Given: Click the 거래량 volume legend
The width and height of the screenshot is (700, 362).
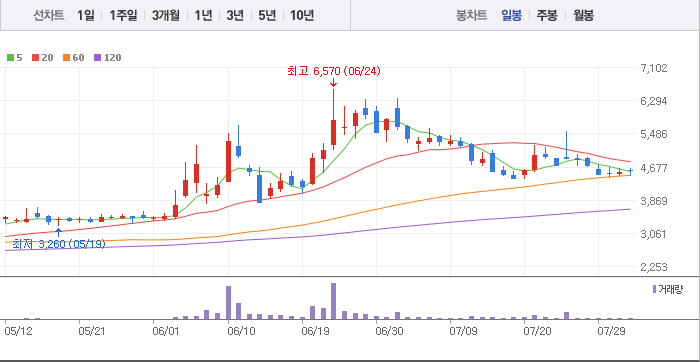Looking at the screenshot, I should coord(668,289).
